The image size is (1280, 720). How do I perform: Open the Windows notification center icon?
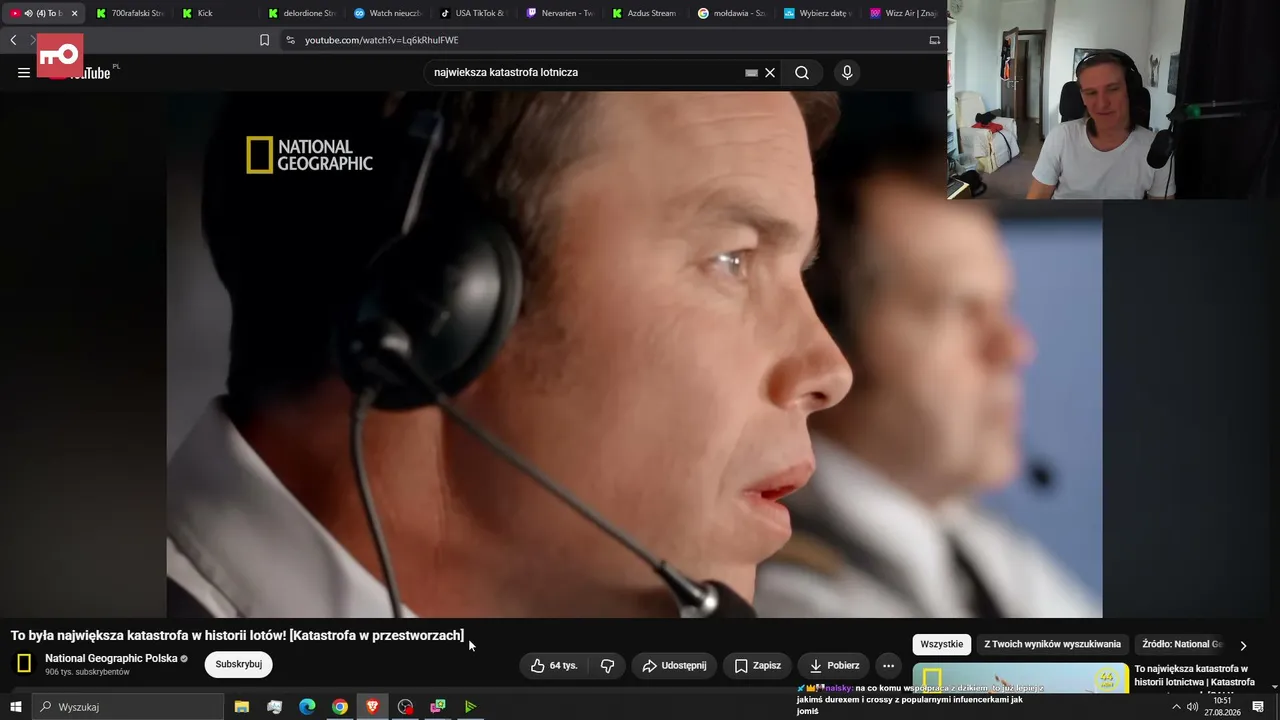(1258, 707)
